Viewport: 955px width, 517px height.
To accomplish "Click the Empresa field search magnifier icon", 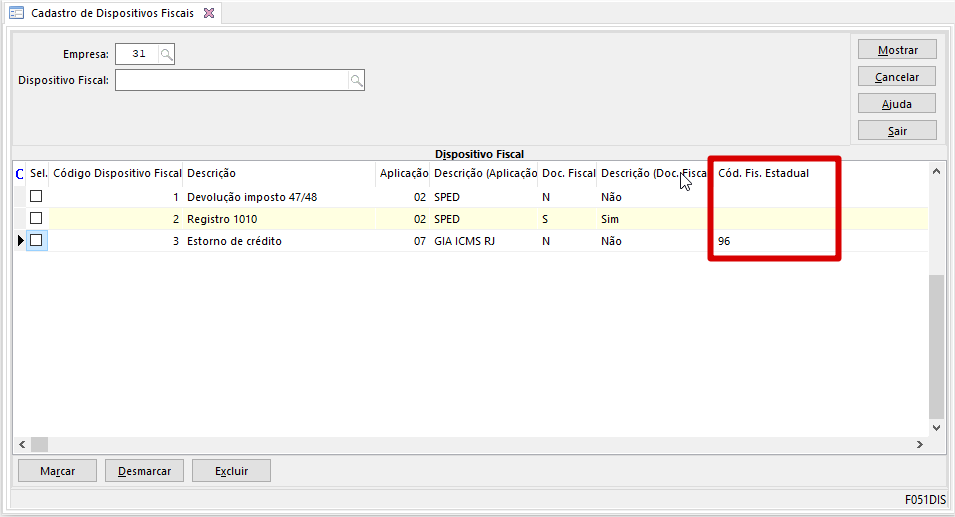I will [167, 54].
